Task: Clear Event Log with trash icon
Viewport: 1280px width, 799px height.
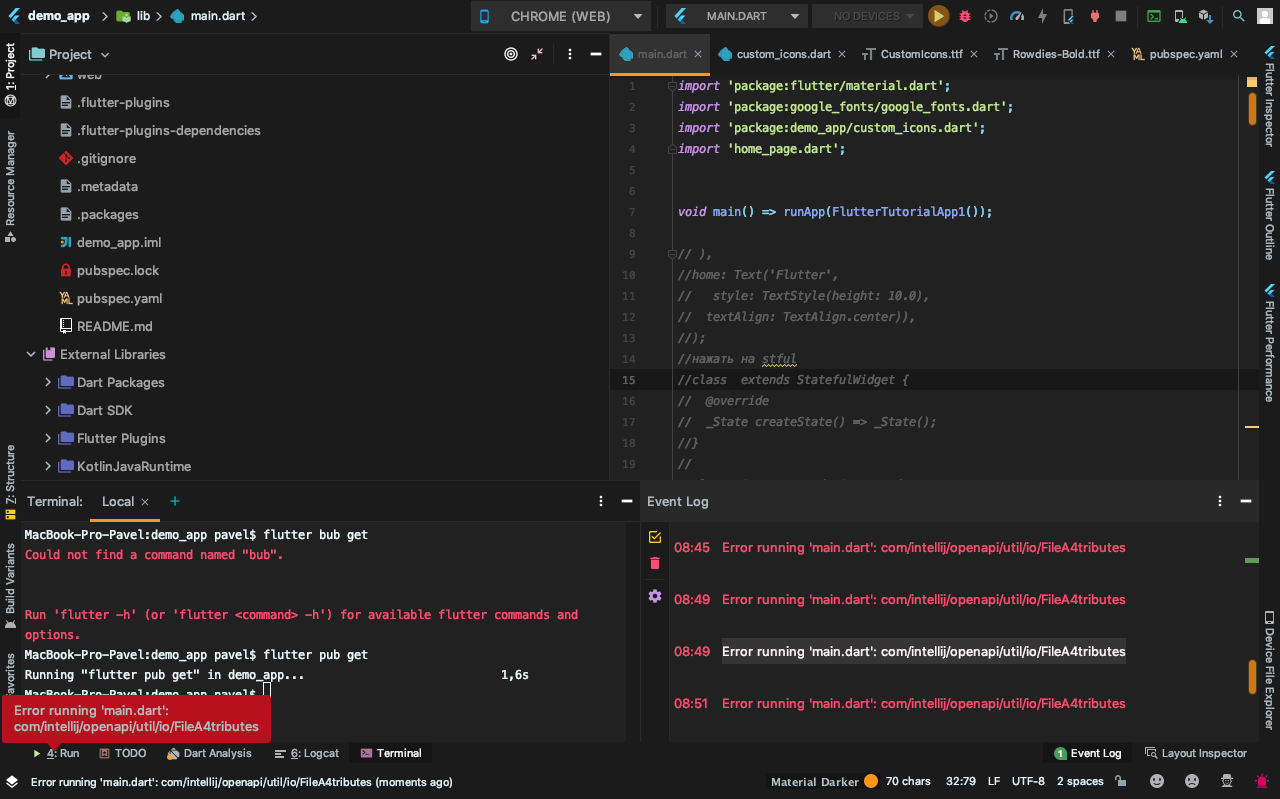Action: 655,563
